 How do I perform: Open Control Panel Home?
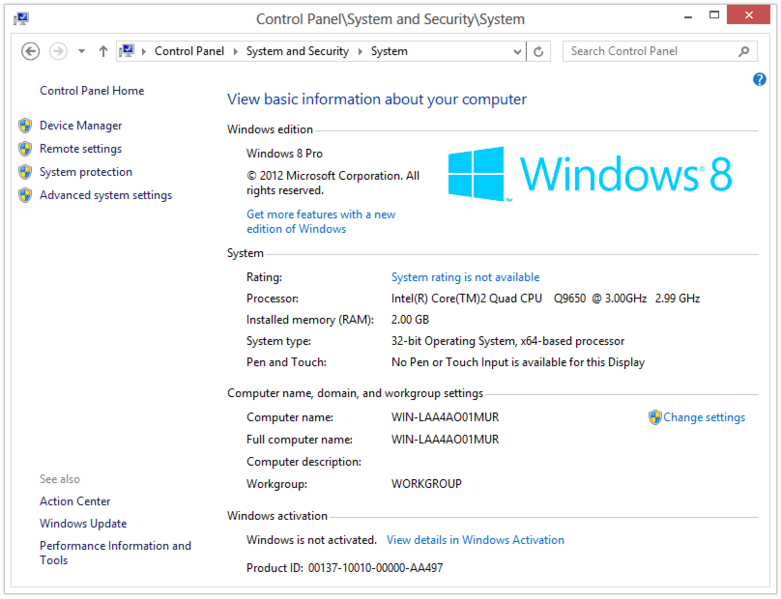point(92,91)
